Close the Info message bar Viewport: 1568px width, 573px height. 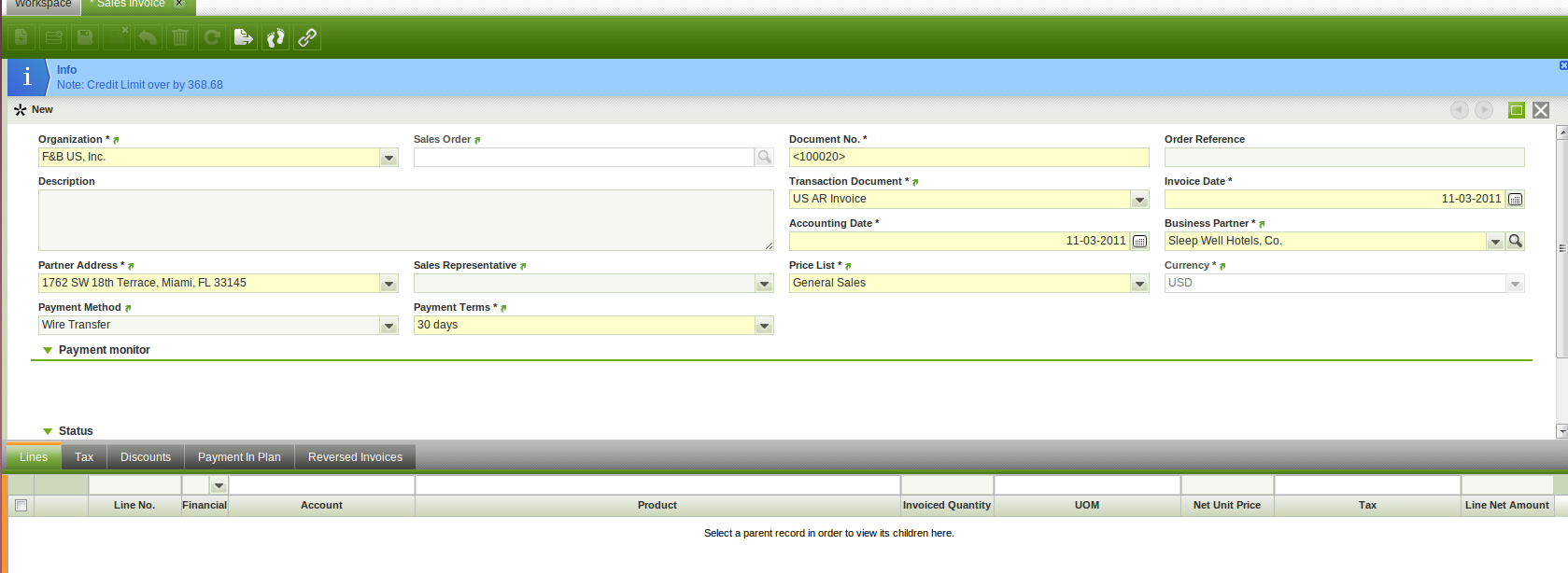click(x=1563, y=65)
